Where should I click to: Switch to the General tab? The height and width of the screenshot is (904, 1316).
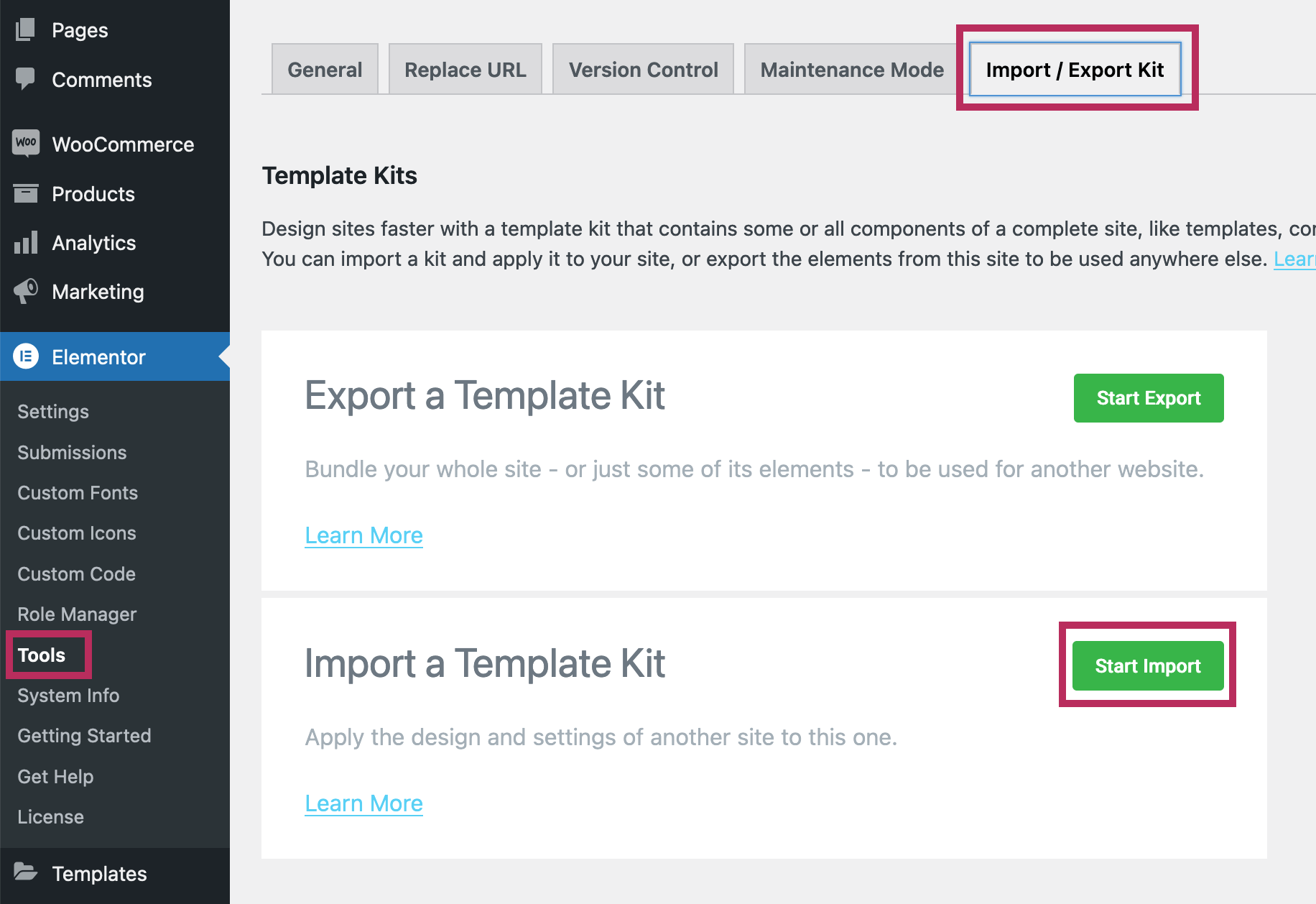click(325, 69)
